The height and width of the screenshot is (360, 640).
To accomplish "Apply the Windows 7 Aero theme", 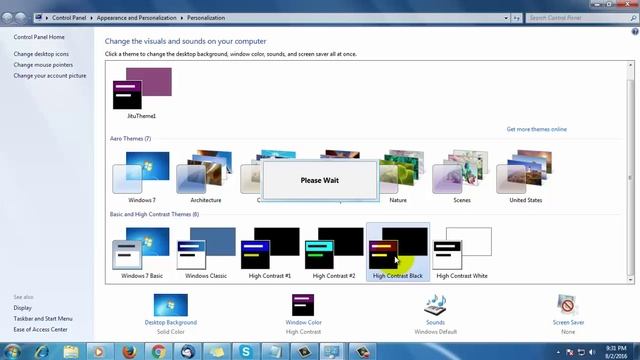I will click(x=142, y=177).
